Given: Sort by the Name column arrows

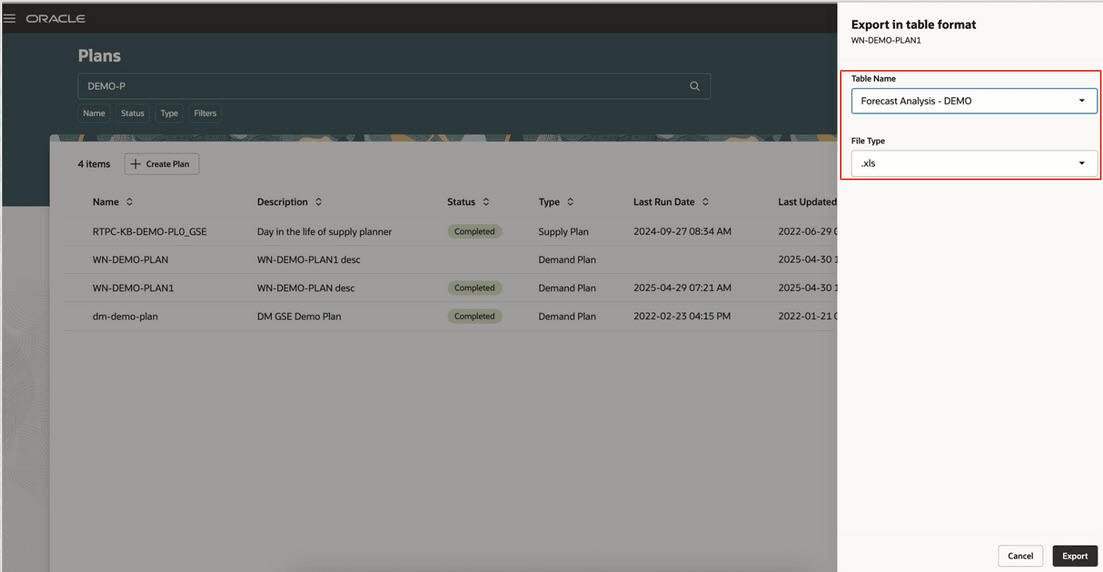Looking at the screenshot, I should pyautogui.click(x=129, y=202).
